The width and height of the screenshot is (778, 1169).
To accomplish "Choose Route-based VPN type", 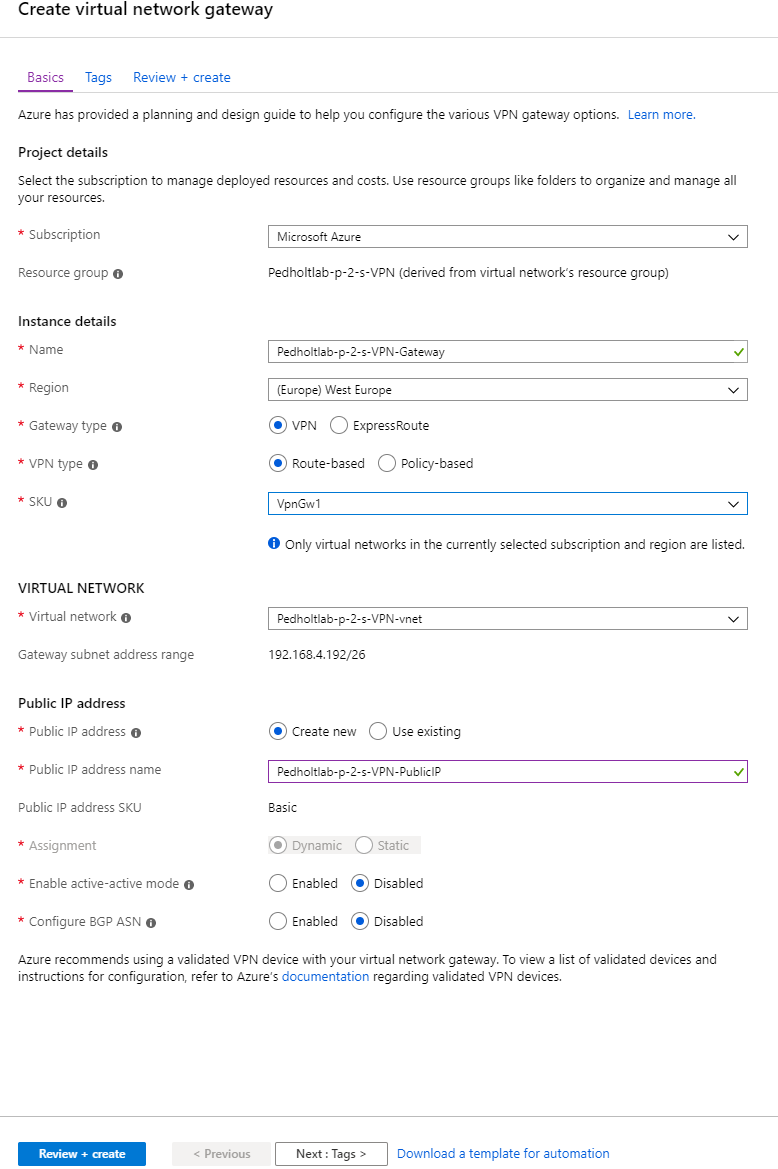I will (278, 463).
